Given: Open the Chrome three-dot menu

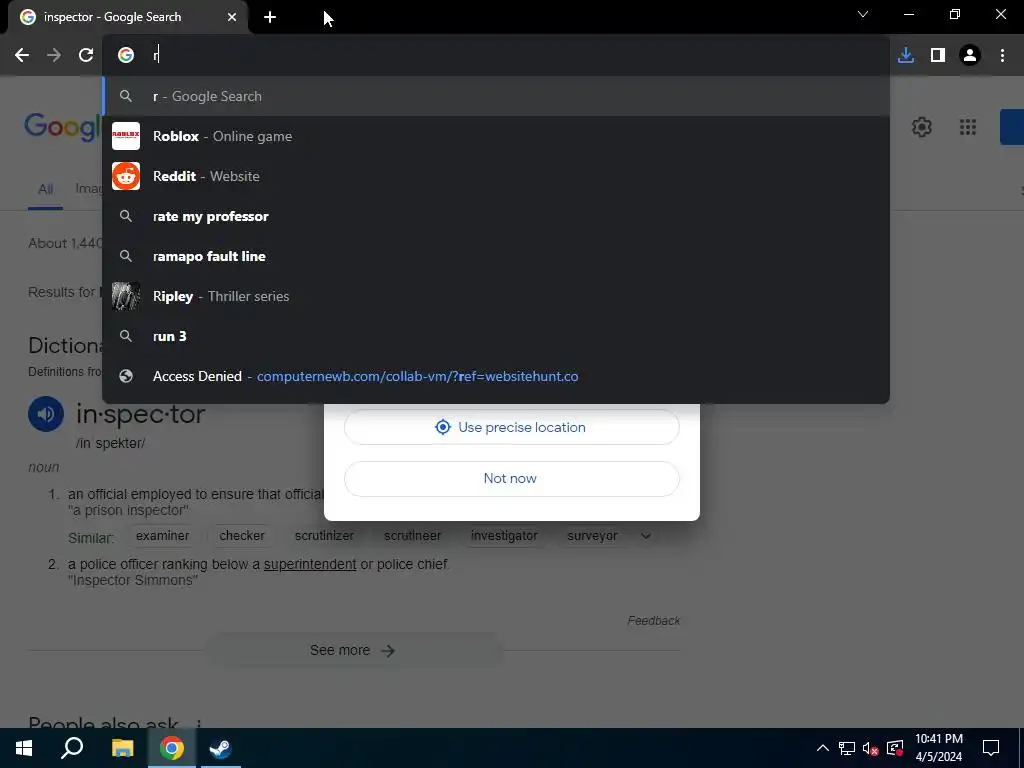Looking at the screenshot, I should click(x=1002, y=56).
